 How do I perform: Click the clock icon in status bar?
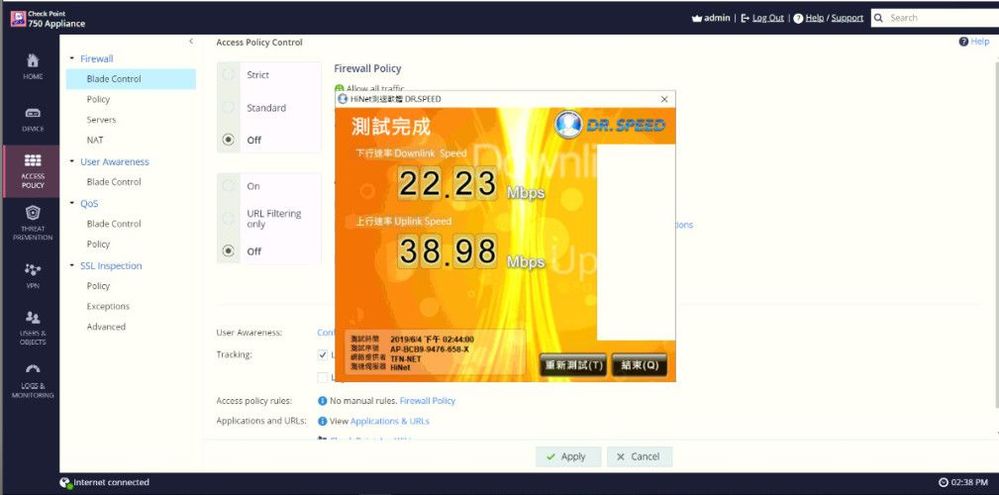[x=944, y=483]
